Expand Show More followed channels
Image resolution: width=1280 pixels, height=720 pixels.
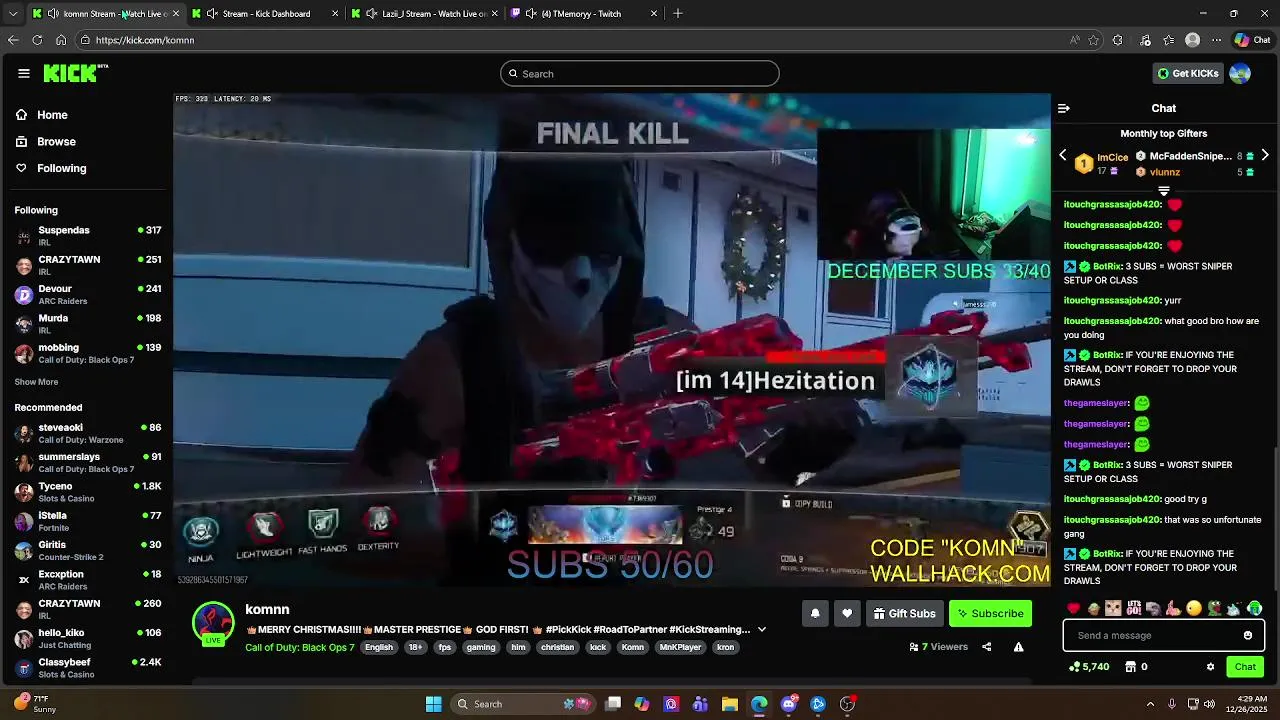(36, 382)
